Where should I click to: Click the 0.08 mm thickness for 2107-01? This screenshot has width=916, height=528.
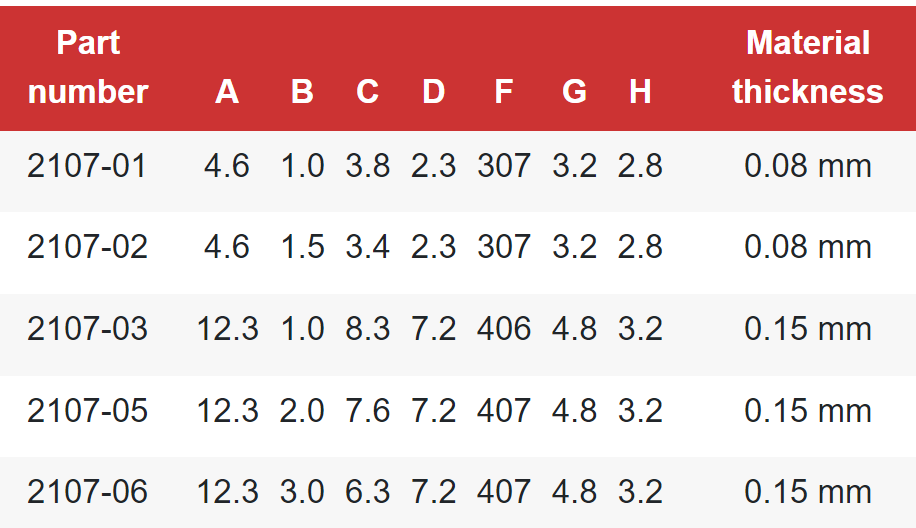click(808, 165)
